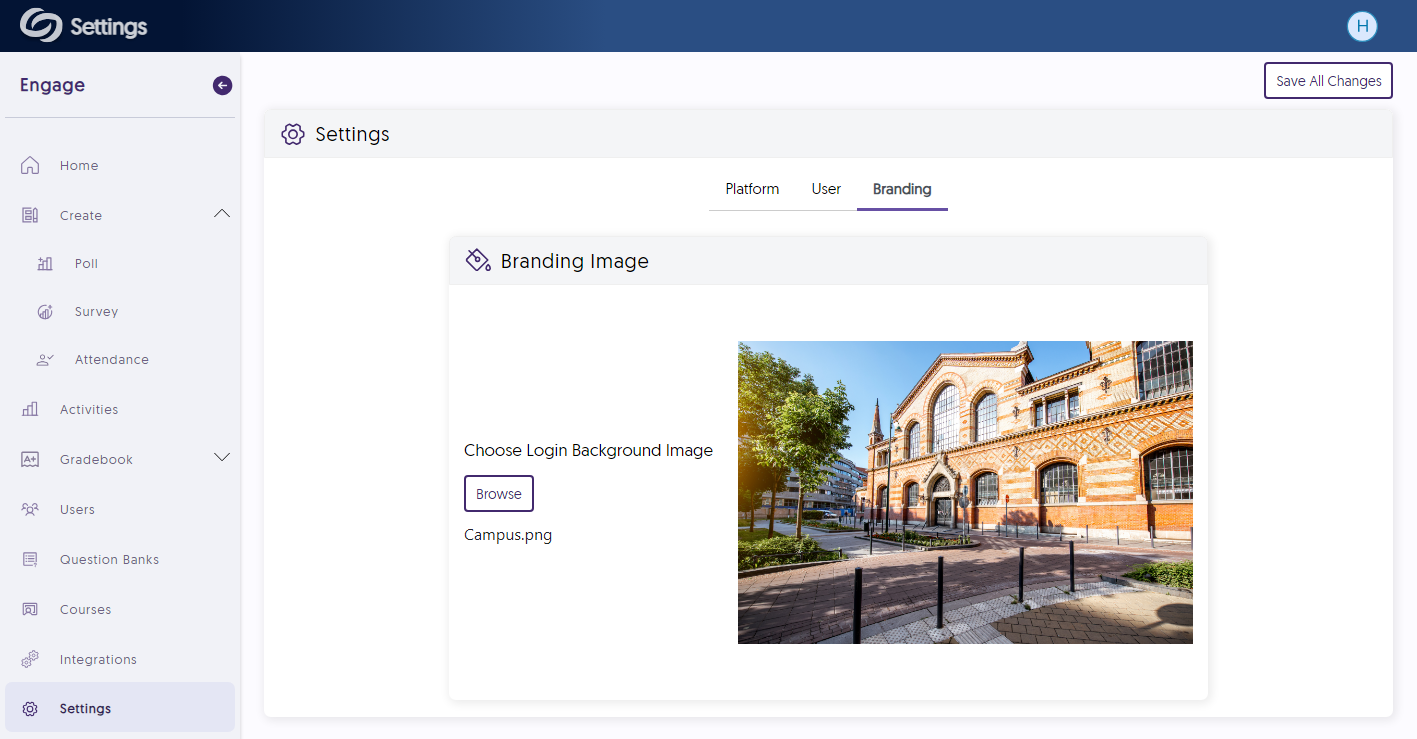Click Browse to choose background image
1417x739 pixels.
(499, 494)
